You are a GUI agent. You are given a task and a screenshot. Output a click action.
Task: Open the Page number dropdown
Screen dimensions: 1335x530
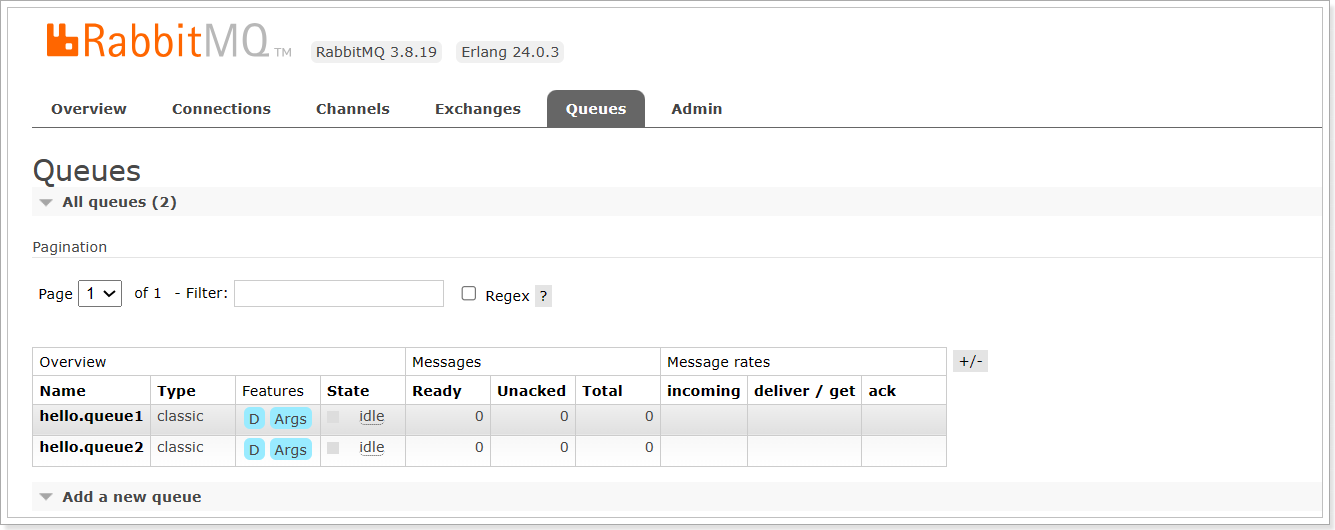pyautogui.click(x=100, y=294)
